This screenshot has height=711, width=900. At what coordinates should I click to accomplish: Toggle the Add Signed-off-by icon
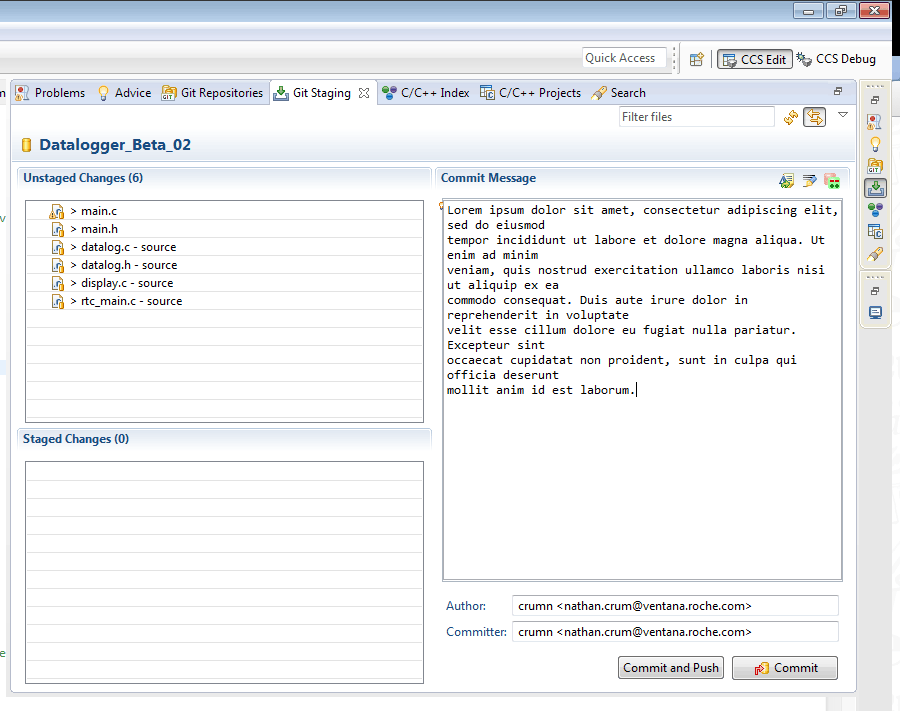coord(809,181)
